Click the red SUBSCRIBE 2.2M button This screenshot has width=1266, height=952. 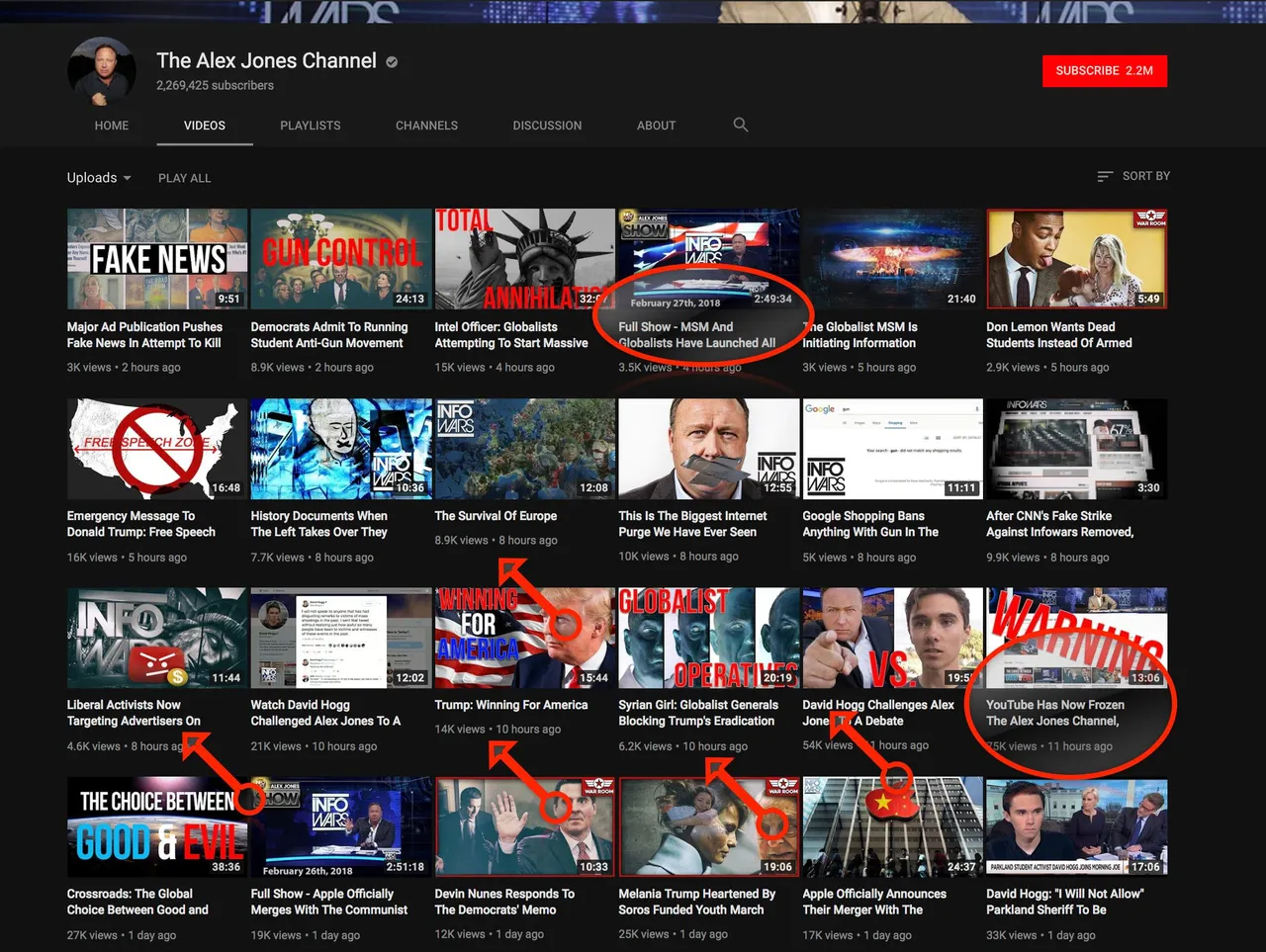pos(1105,70)
